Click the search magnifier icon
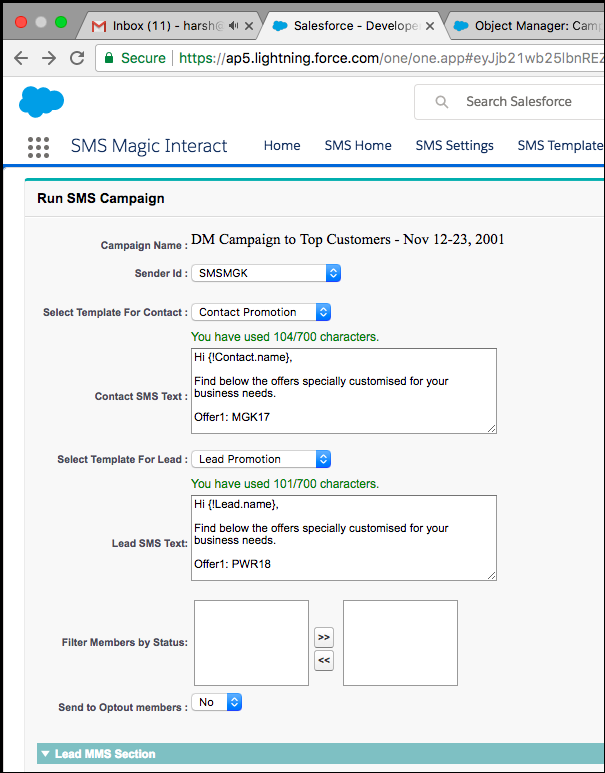605x773 pixels. 442,102
